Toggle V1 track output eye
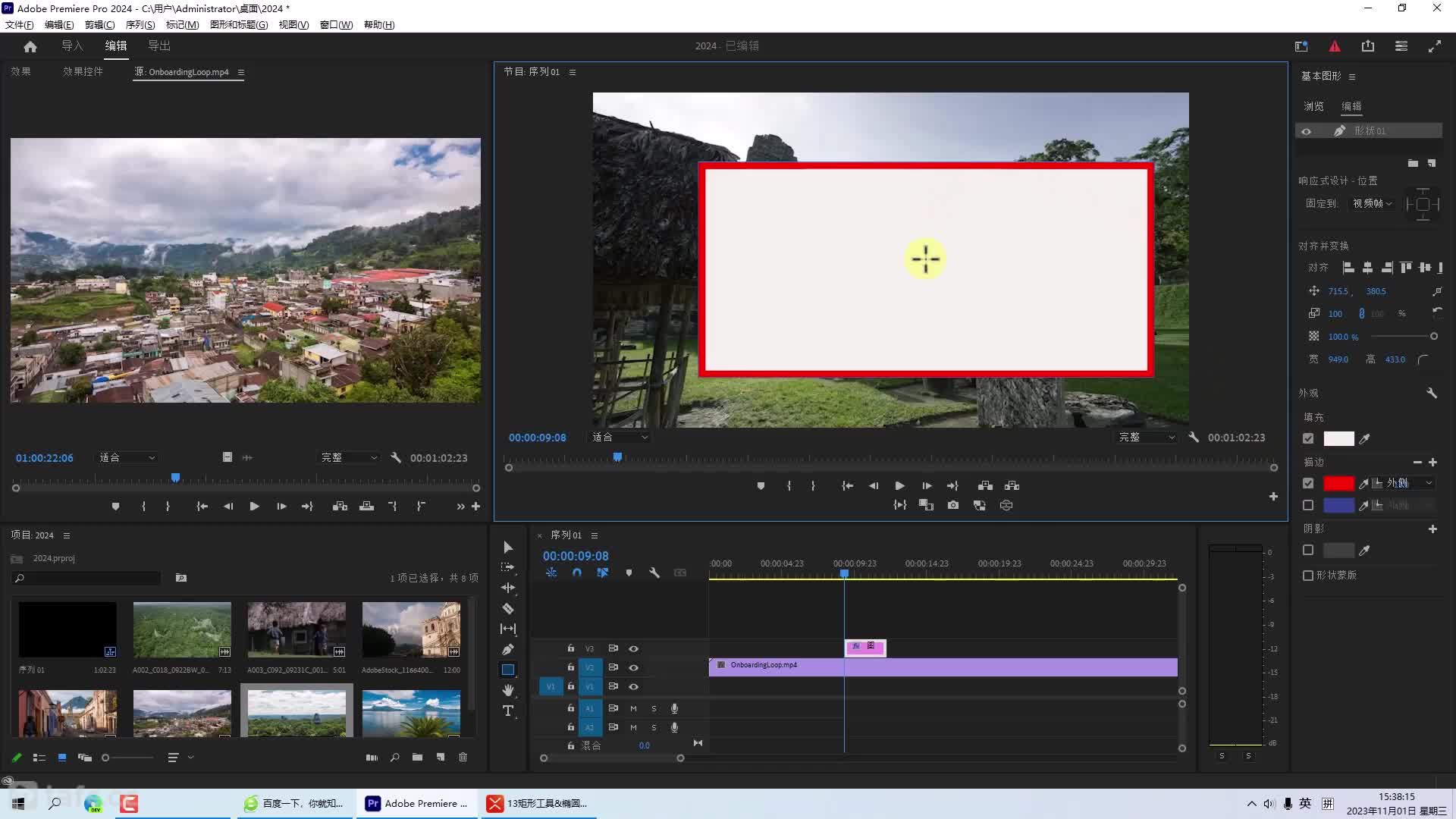1456x819 pixels. (x=634, y=687)
